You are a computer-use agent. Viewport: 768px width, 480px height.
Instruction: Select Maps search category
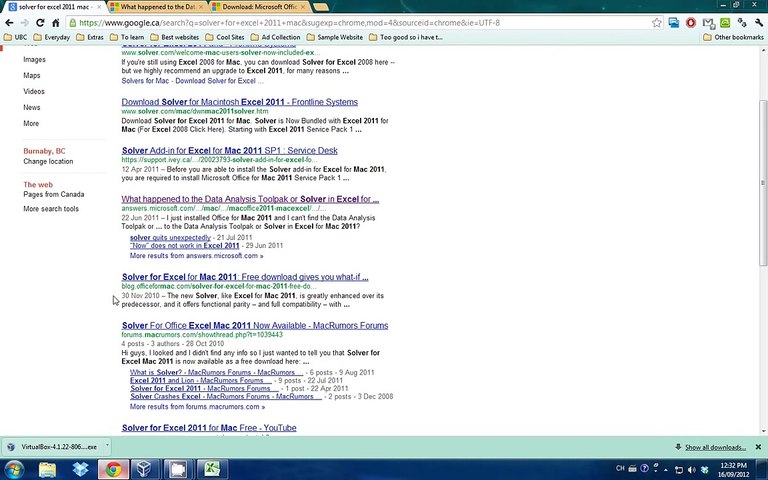[31, 75]
